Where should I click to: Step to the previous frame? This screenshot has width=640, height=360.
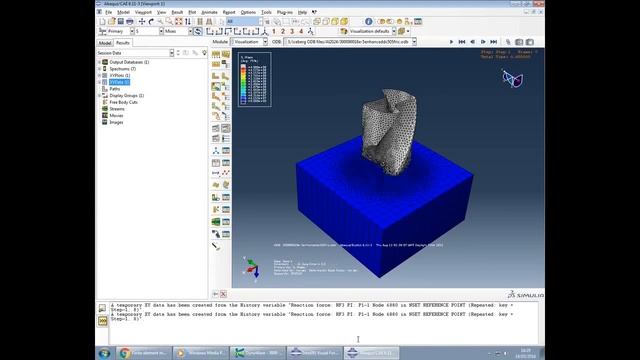pos(473,42)
